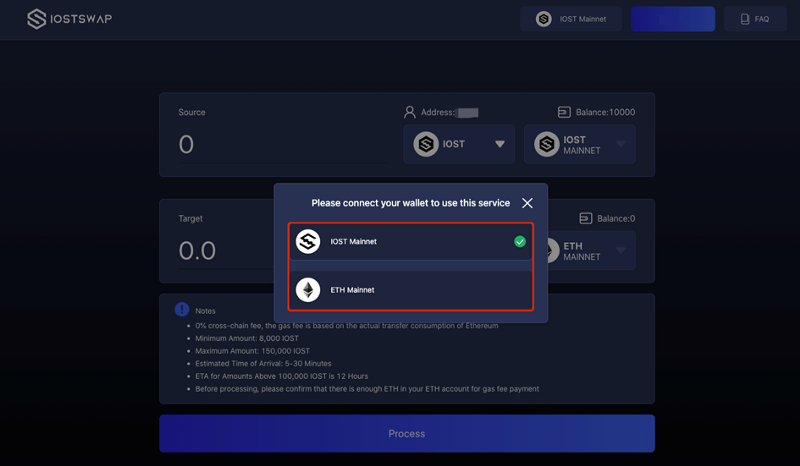Click the 'Balance:0' text in Target
Image resolution: width=800 pixels, height=466 pixels.
[x=616, y=218]
